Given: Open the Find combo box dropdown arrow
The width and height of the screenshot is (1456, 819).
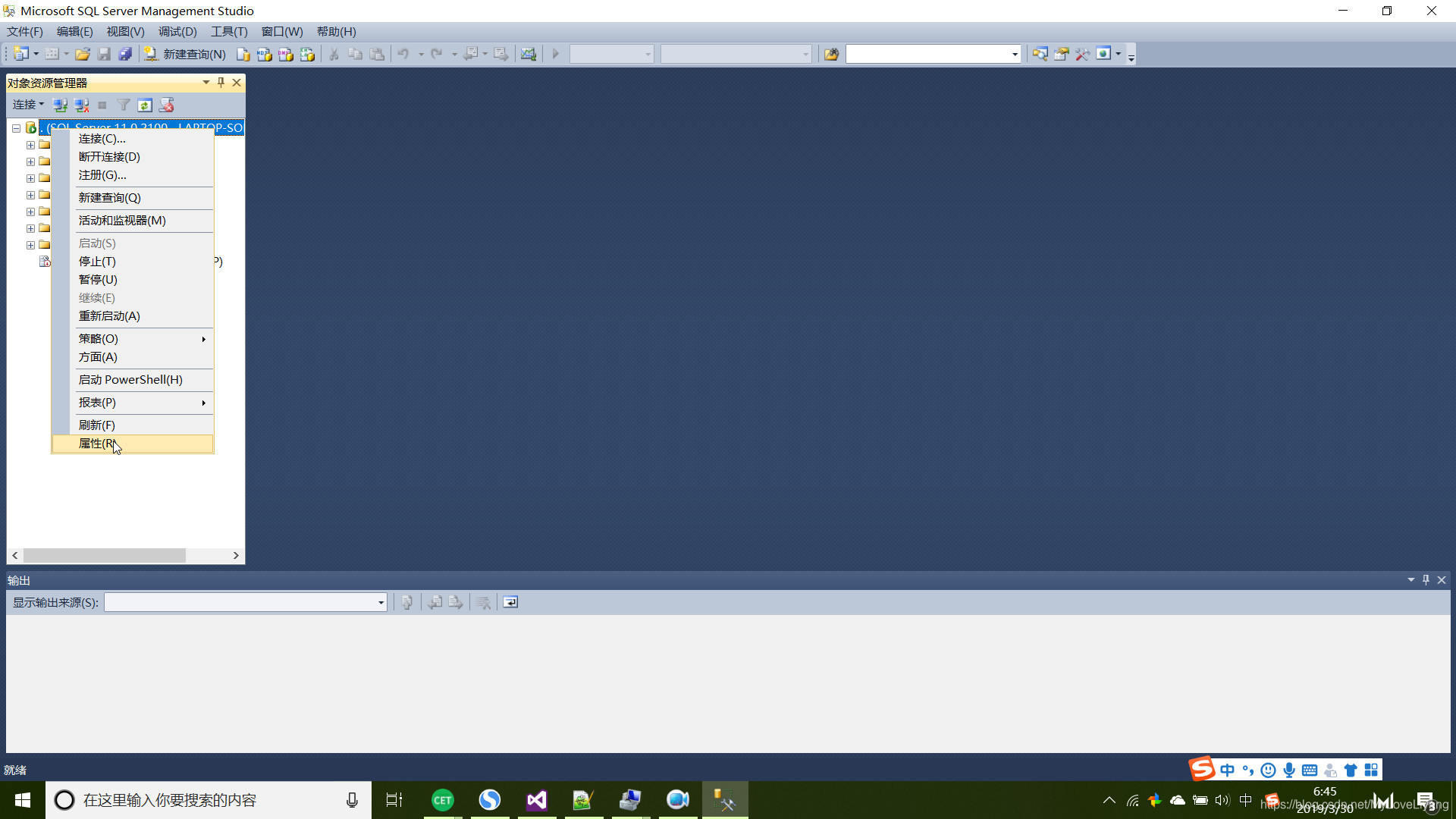Looking at the screenshot, I should tap(1015, 54).
